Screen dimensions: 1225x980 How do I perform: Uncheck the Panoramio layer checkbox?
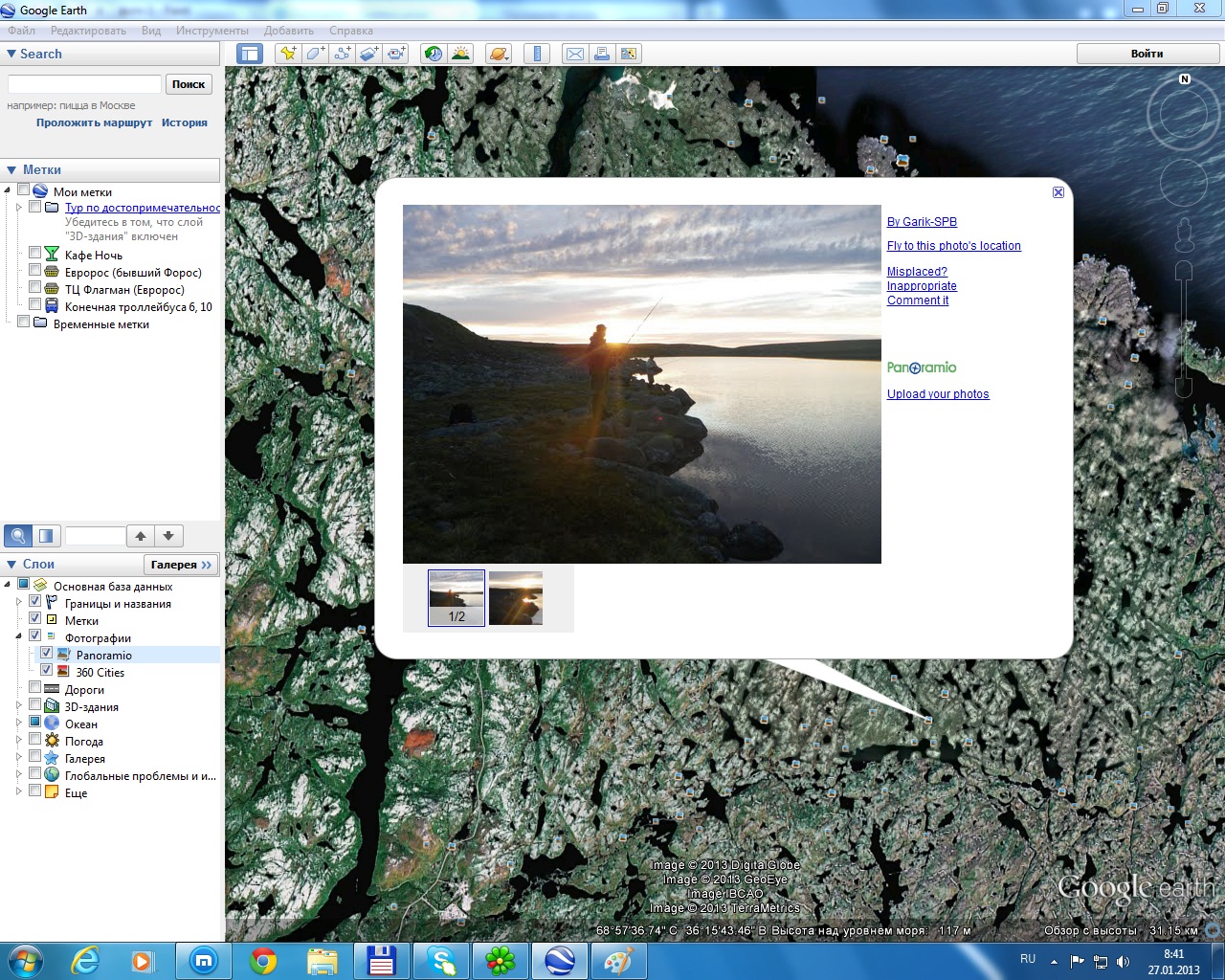[x=46, y=654]
